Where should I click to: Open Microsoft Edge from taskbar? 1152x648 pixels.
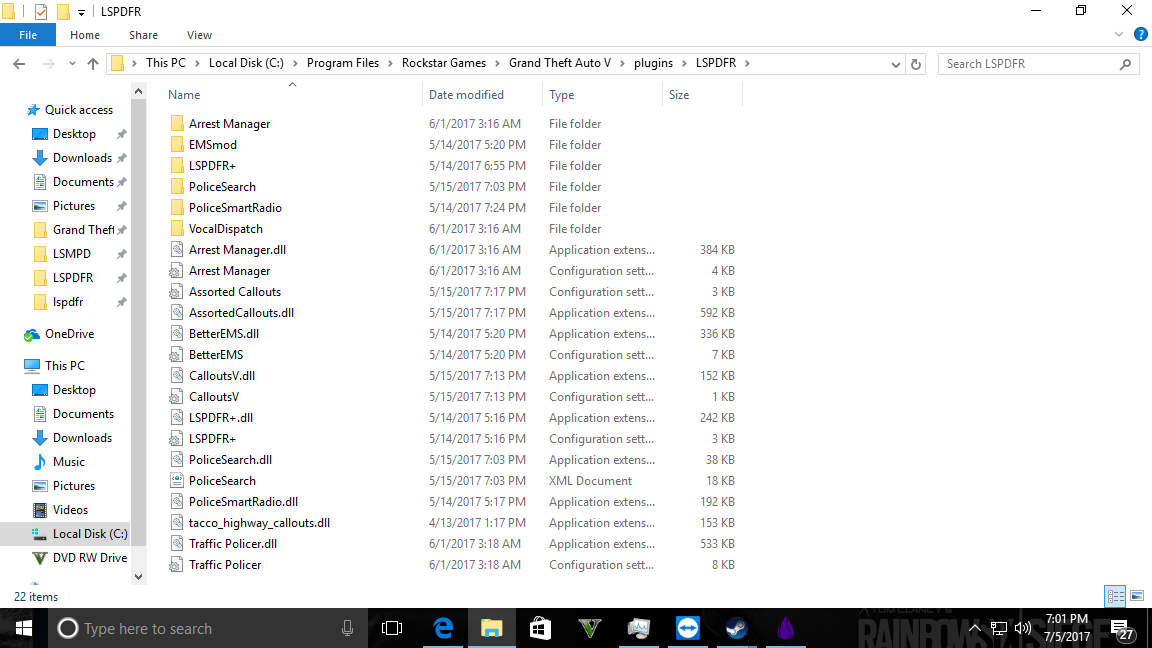[x=443, y=628]
